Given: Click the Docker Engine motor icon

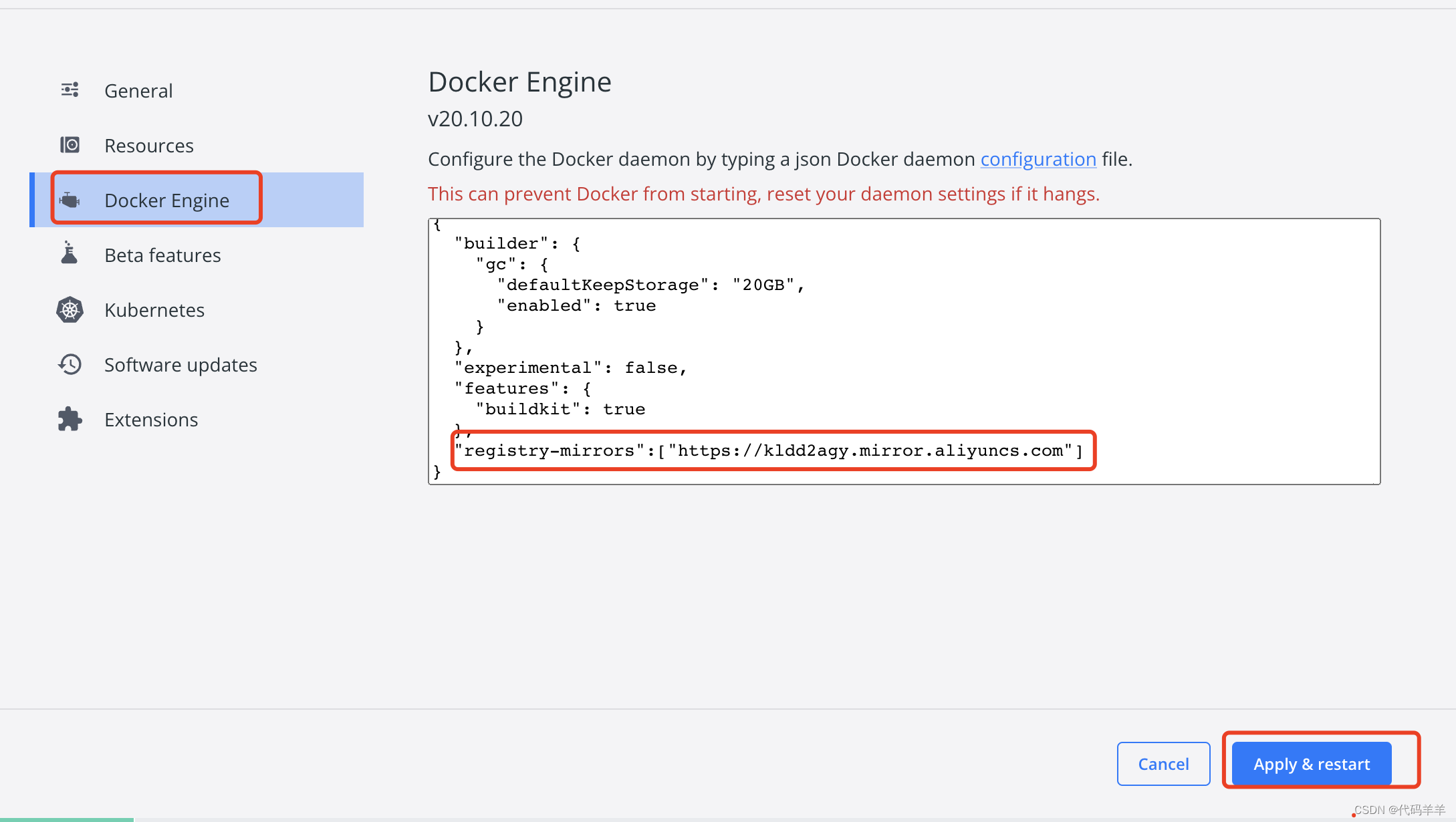Looking at the screenshot, I should 70,200.
